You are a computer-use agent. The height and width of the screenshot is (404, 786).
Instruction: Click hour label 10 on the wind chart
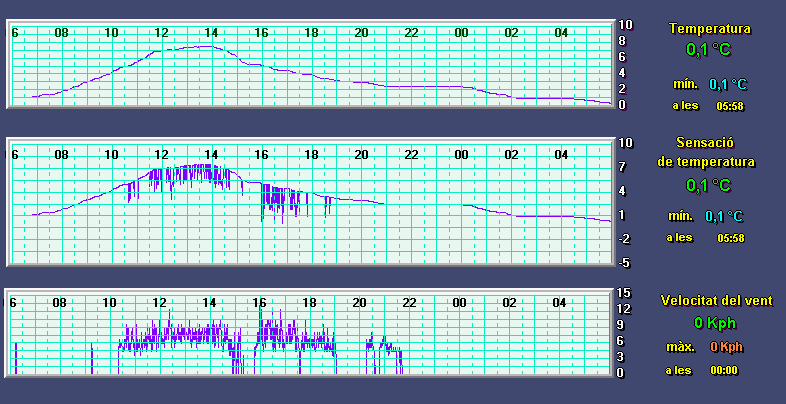point(109,303)
